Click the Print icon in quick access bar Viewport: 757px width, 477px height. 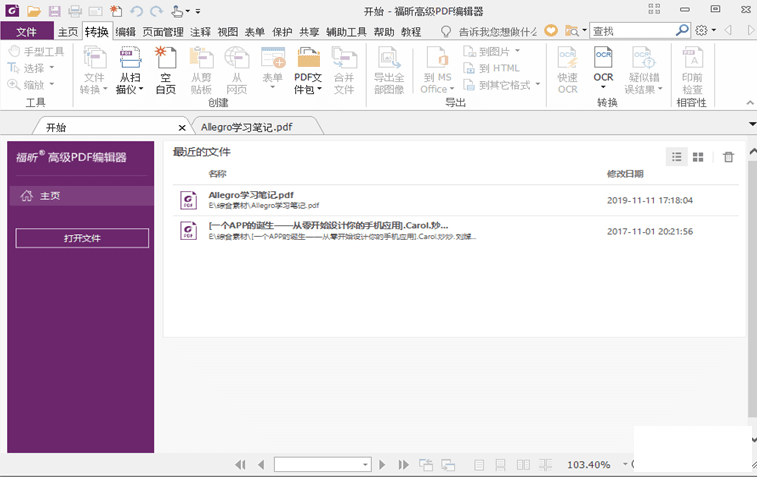click(x=75, y=11)
